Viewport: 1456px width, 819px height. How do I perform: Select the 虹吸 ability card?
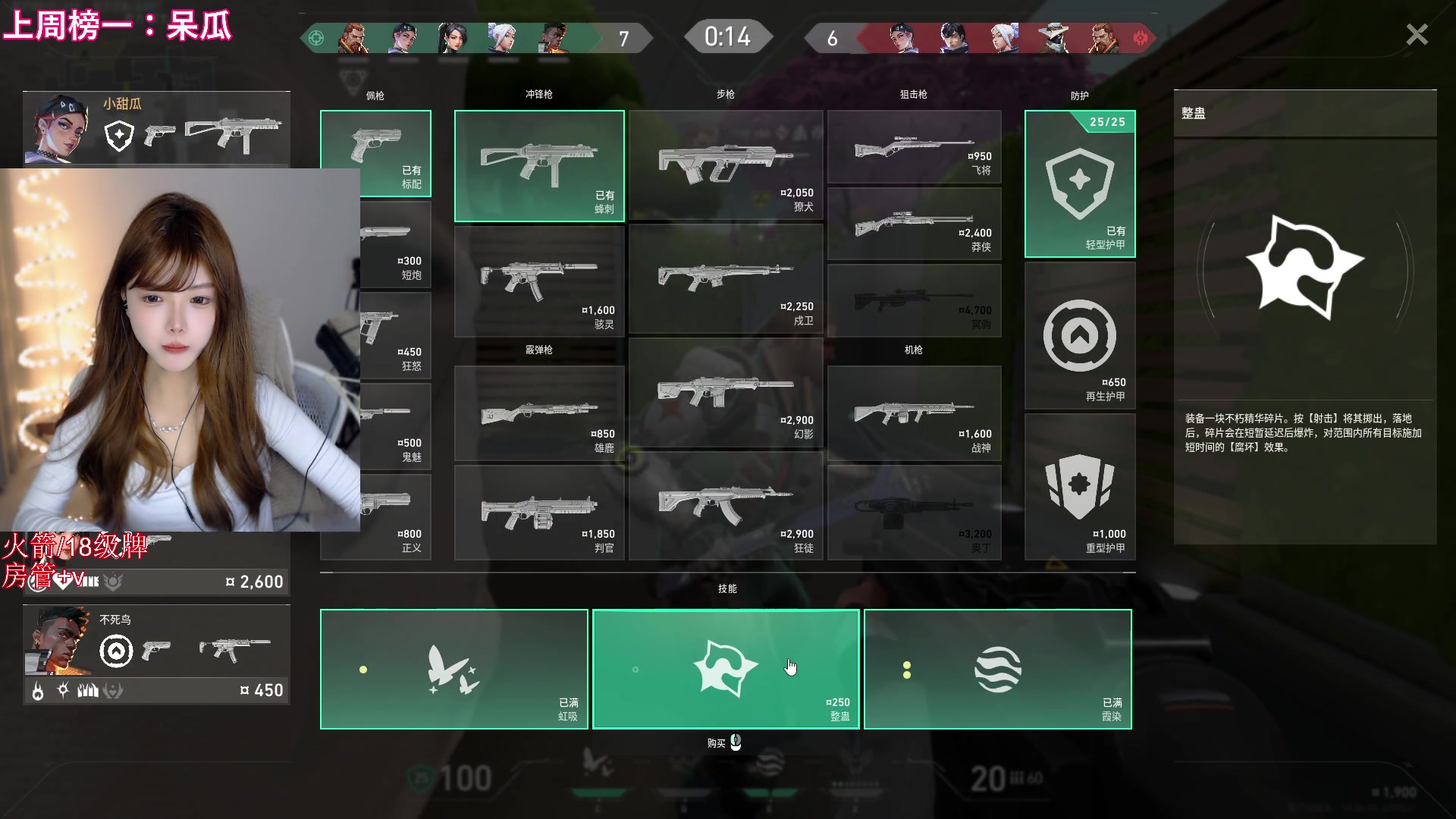tap(453, 669)
